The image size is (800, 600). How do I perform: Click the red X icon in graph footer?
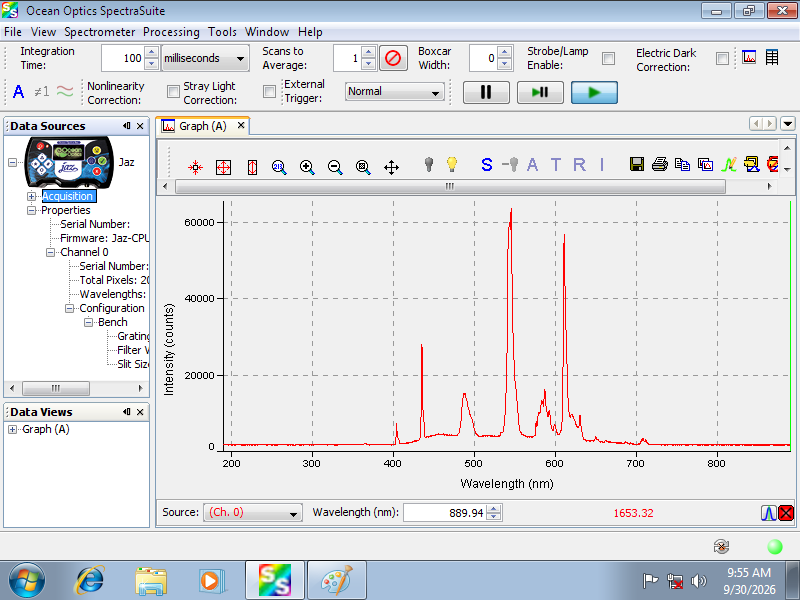[786, 513]
